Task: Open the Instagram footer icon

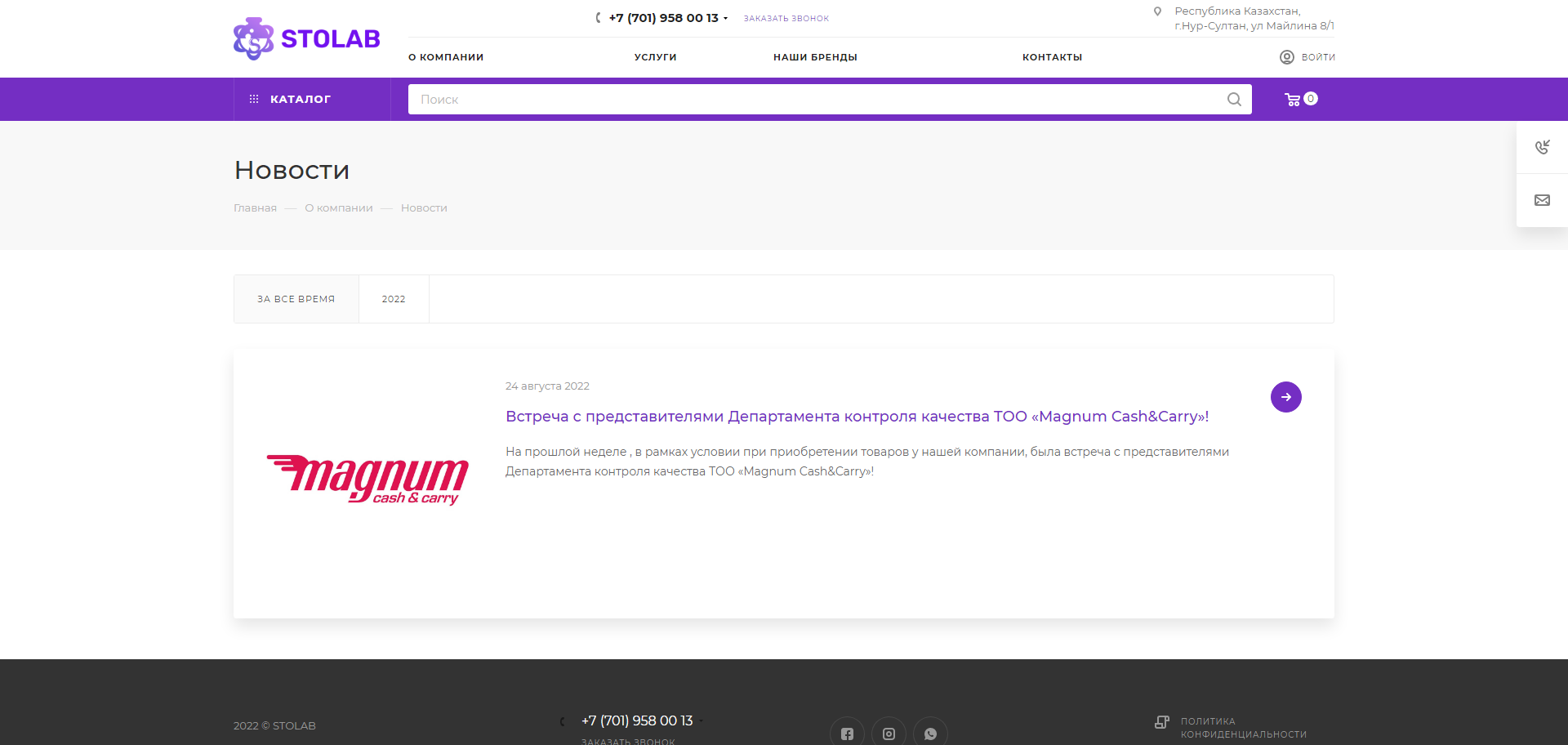Action: click(x=889, y=734)
